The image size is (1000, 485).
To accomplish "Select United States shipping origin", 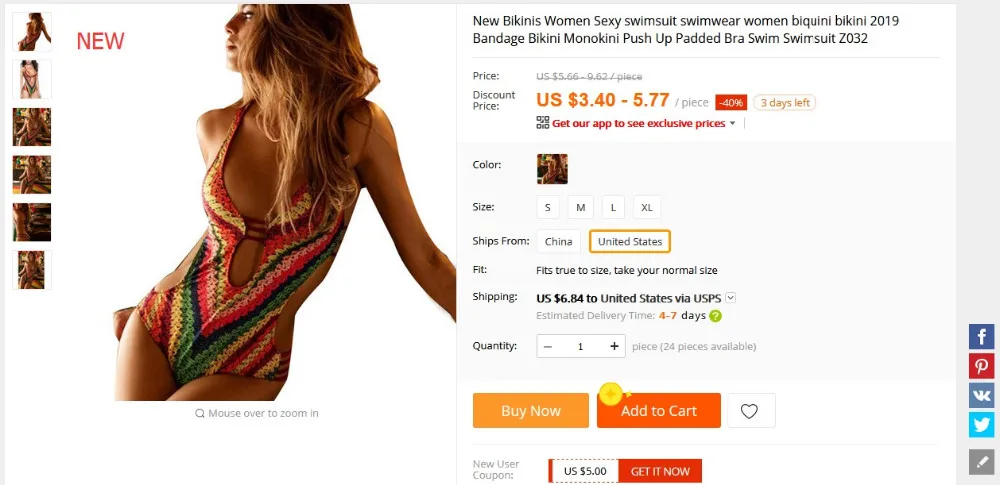I will coord(630,241).
